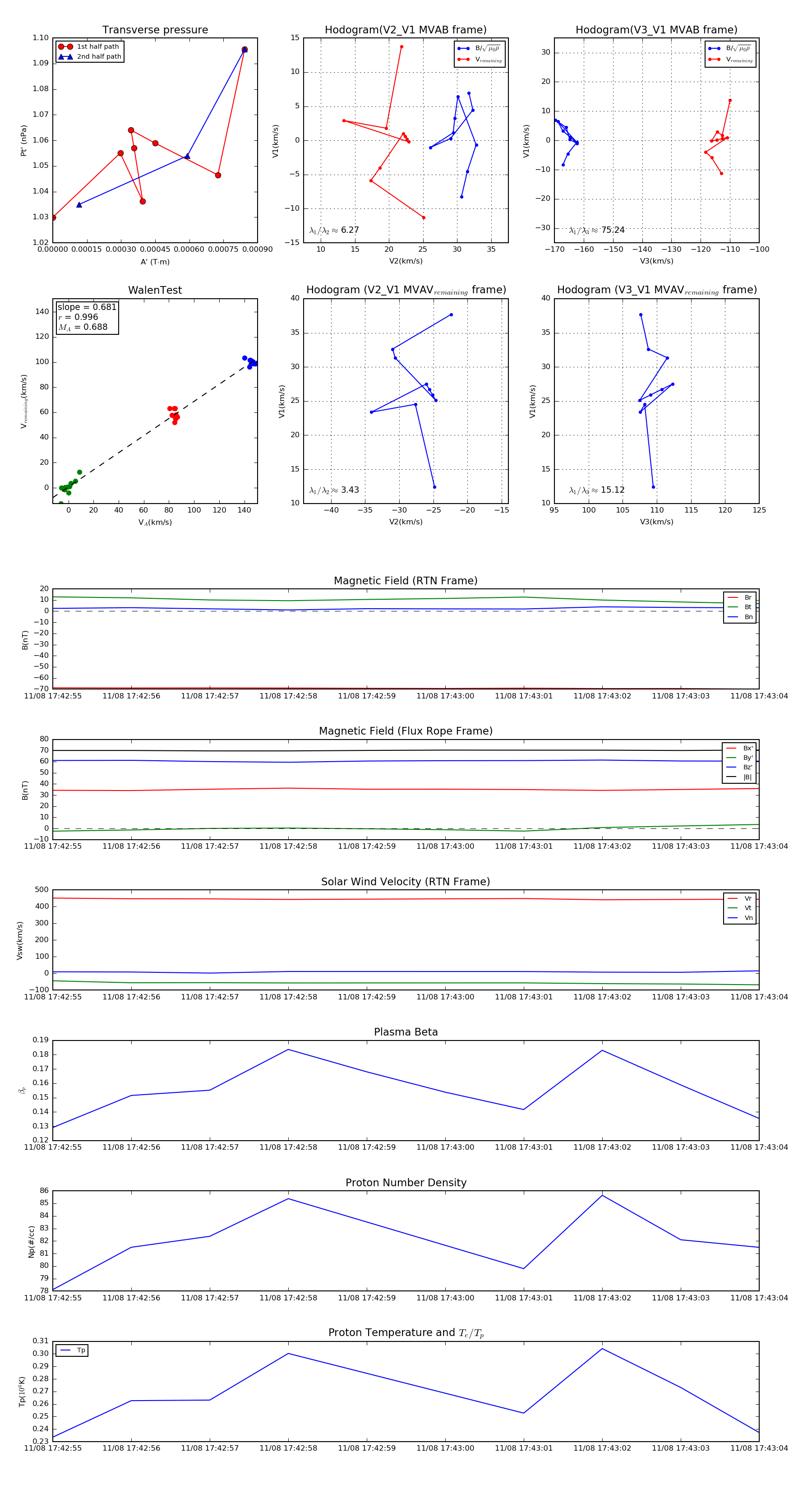This screenshot has width=812, height=1489.
Task: Click B/√μ0ρ legend entry in V3_V1 MVAB hodogram
Action: [730, 49]
